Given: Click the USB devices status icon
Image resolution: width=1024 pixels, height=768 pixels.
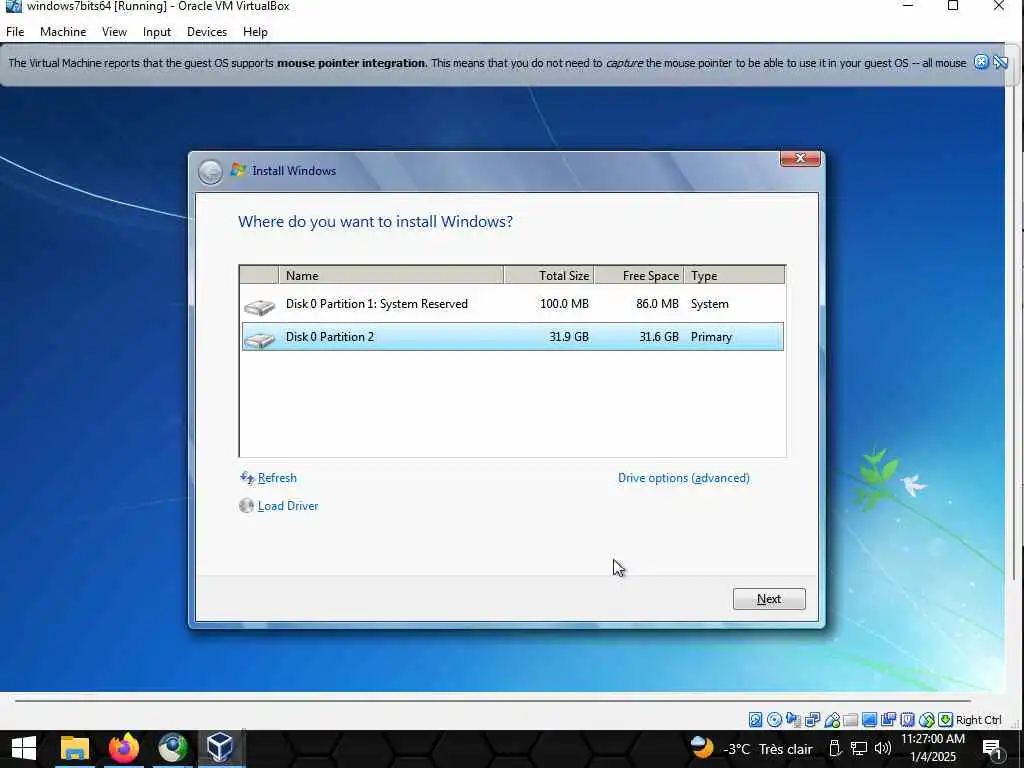Looking at the screenshot, I should pos(832,720).
